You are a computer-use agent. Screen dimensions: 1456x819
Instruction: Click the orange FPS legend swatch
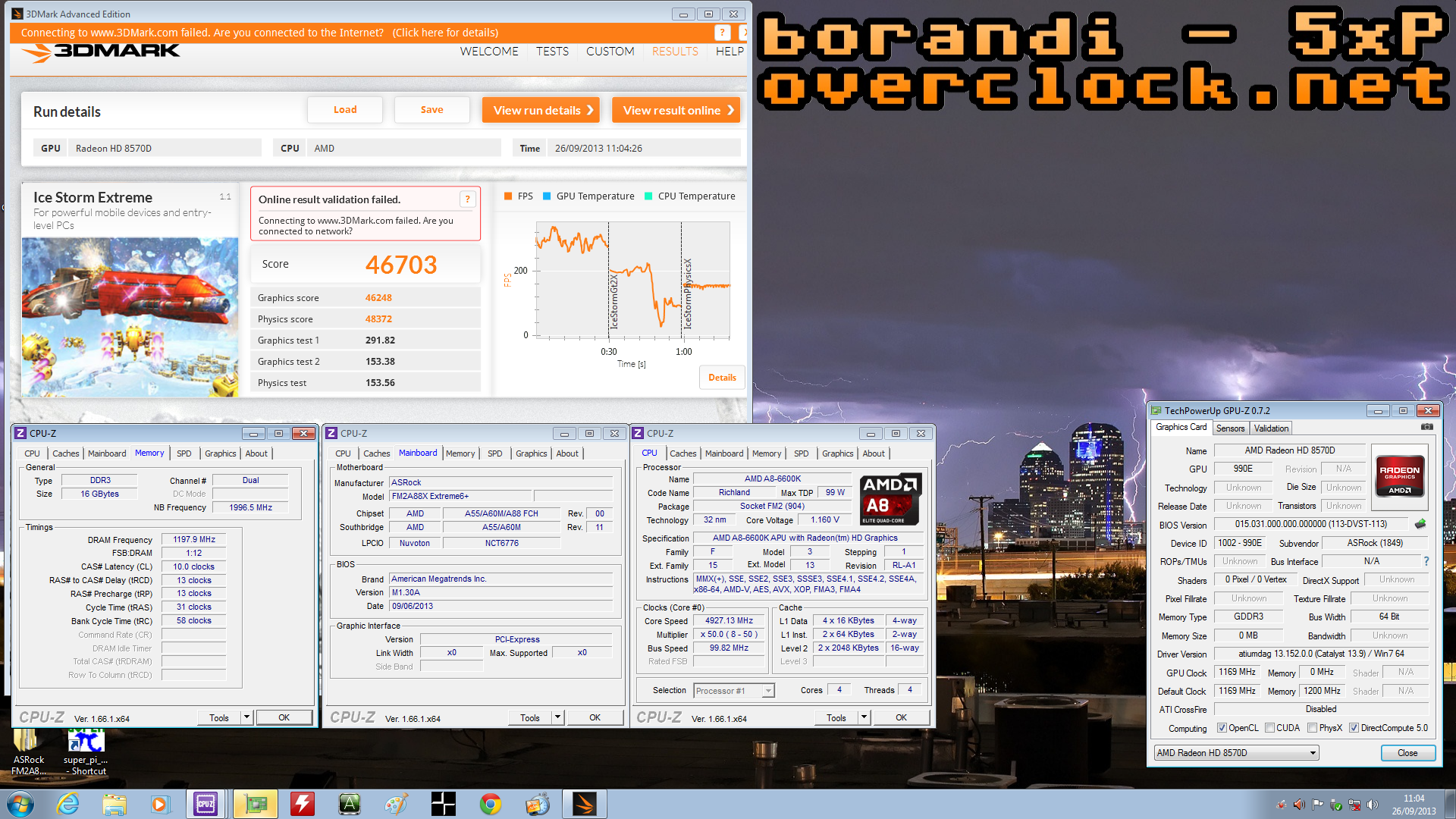click(508, 196)
